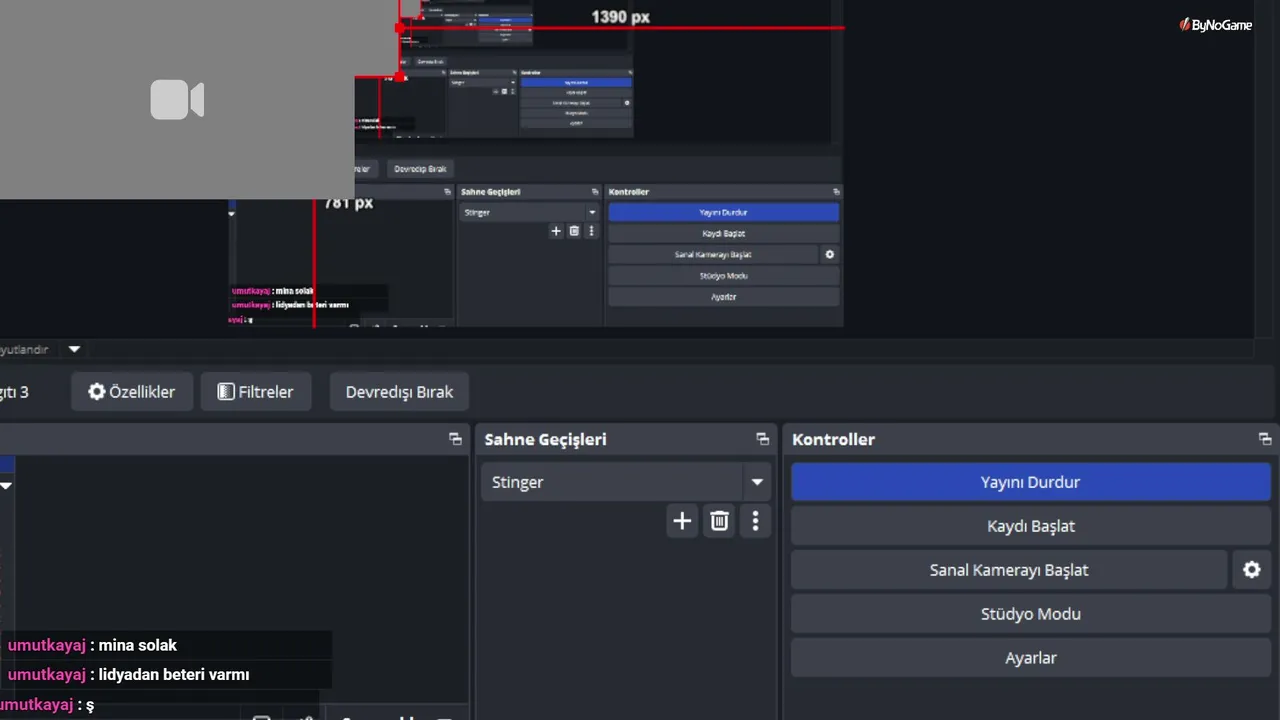Open virtual camera settings gear icon
1280x720 pixels.
click(1251, 570)
